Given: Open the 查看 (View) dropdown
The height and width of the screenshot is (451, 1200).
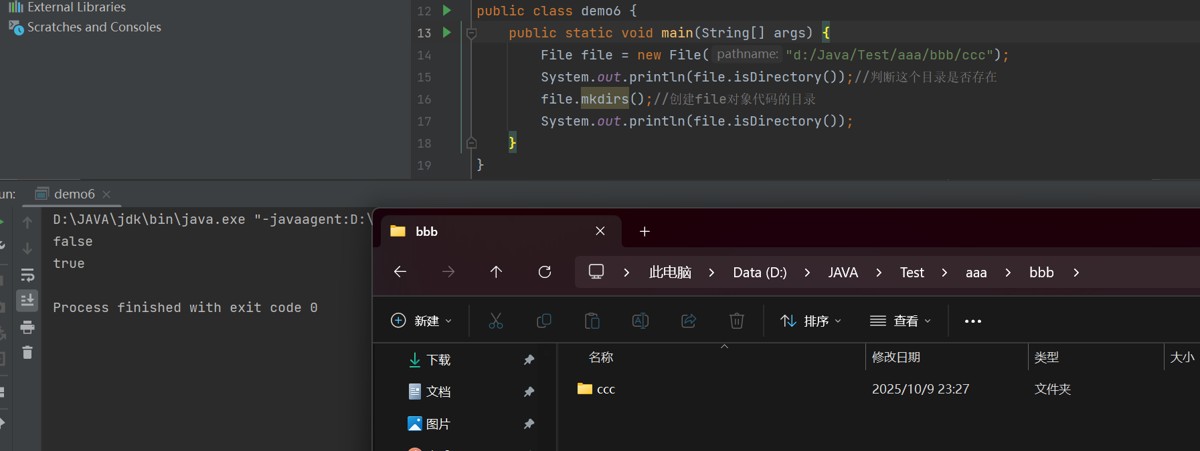Looking at the screenshot, I should point(901,321).
